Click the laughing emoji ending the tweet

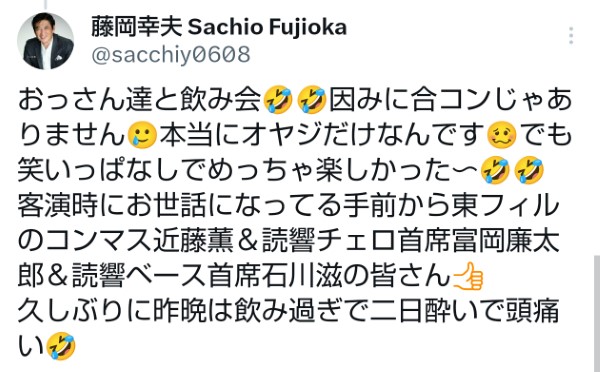[60, 346]
